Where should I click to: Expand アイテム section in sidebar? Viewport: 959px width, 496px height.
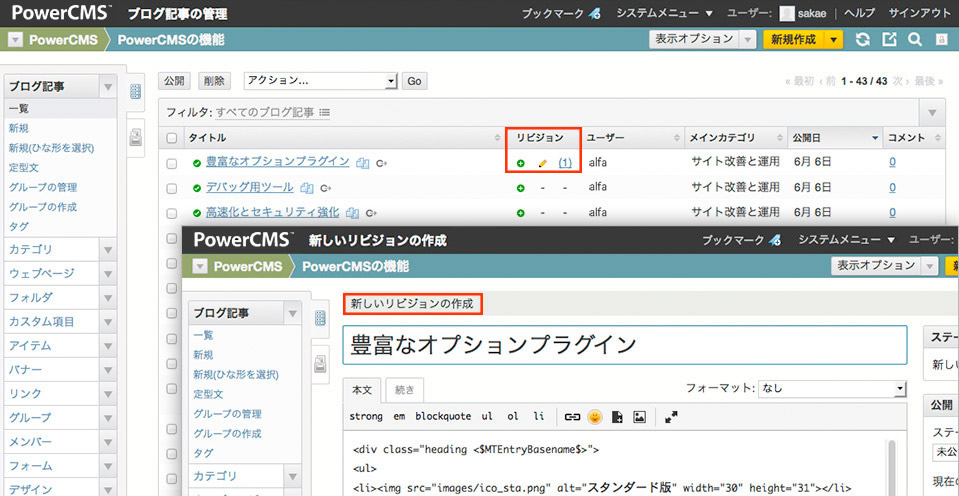(x=108, y=346)
